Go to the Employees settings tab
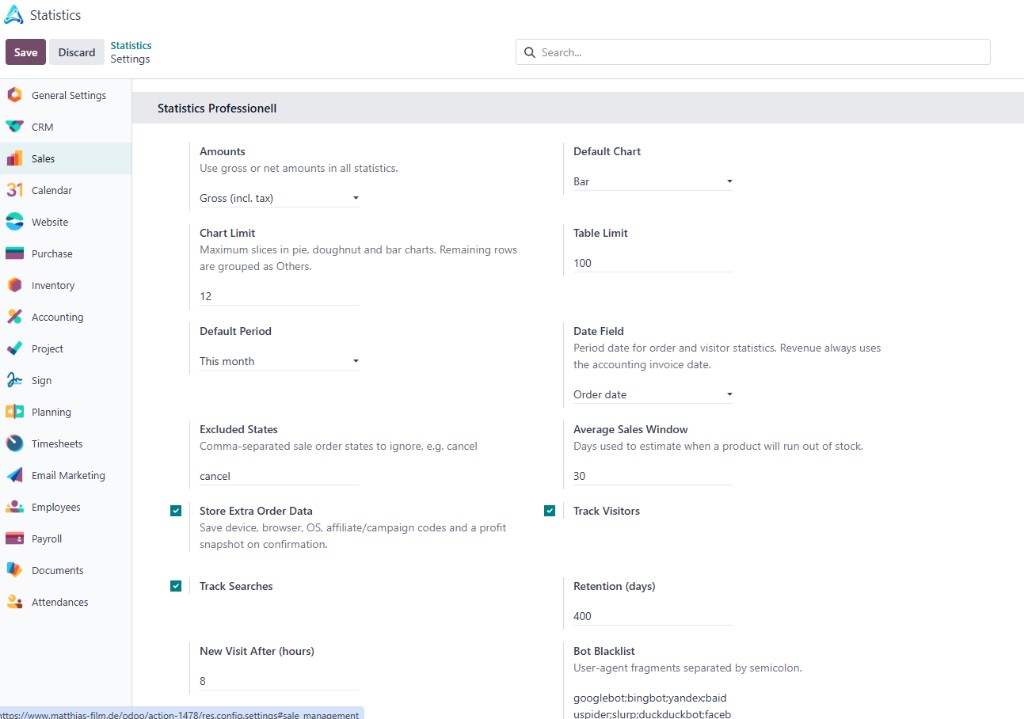 pyautogui.click(x=56, y=507)
